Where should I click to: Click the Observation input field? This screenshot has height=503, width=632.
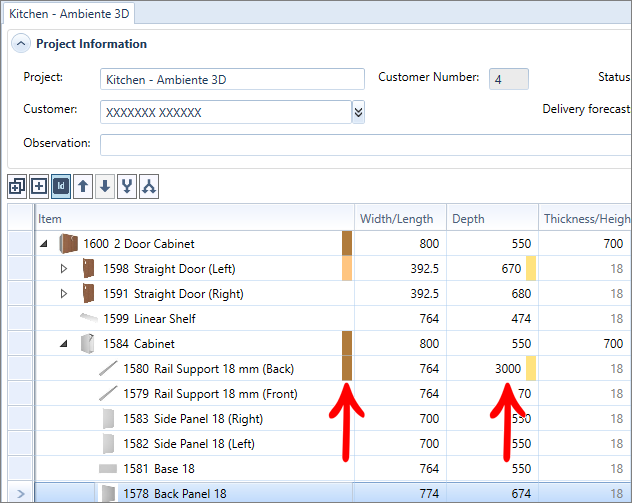click(x=366, y=145)
